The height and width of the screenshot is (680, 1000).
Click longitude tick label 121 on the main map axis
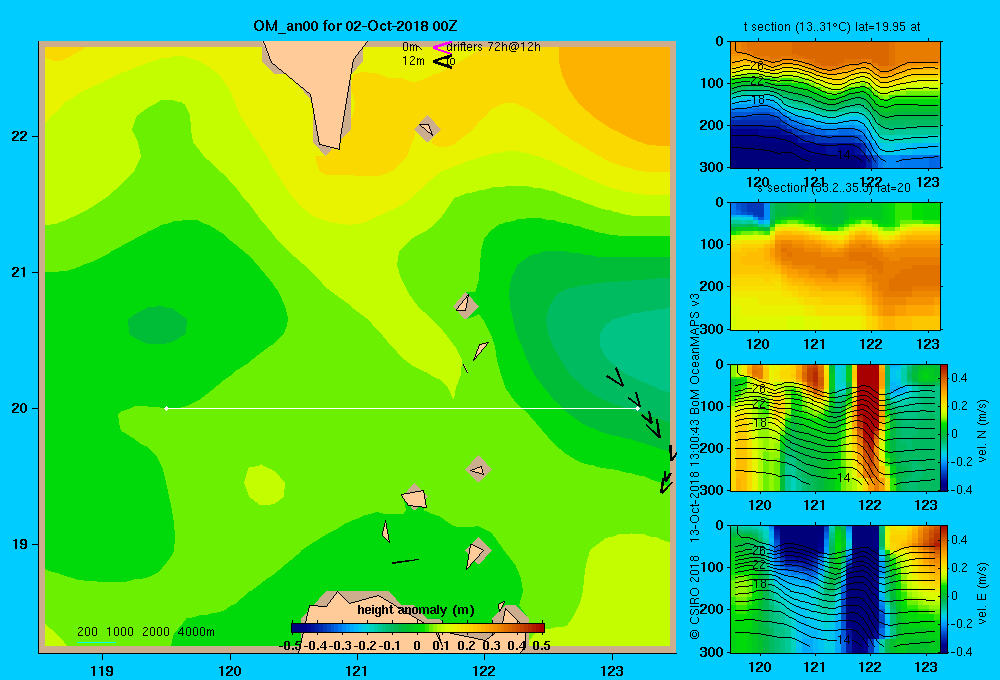point(357,670)
